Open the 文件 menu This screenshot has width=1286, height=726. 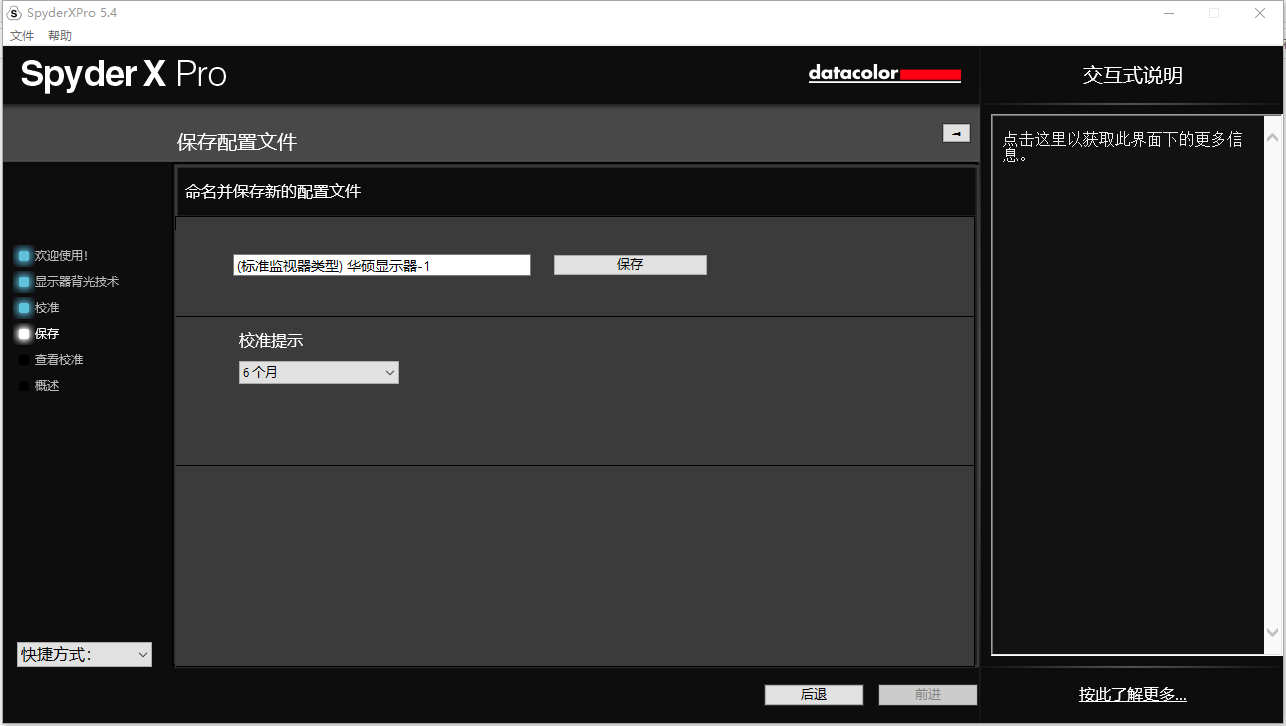click(22, 36)
